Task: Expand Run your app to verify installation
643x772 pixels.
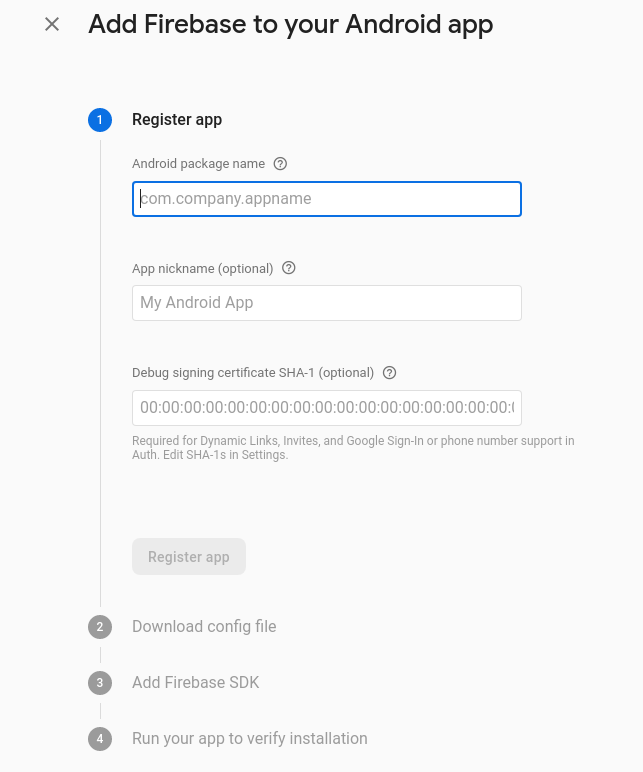Action: (x=250, y=739)
